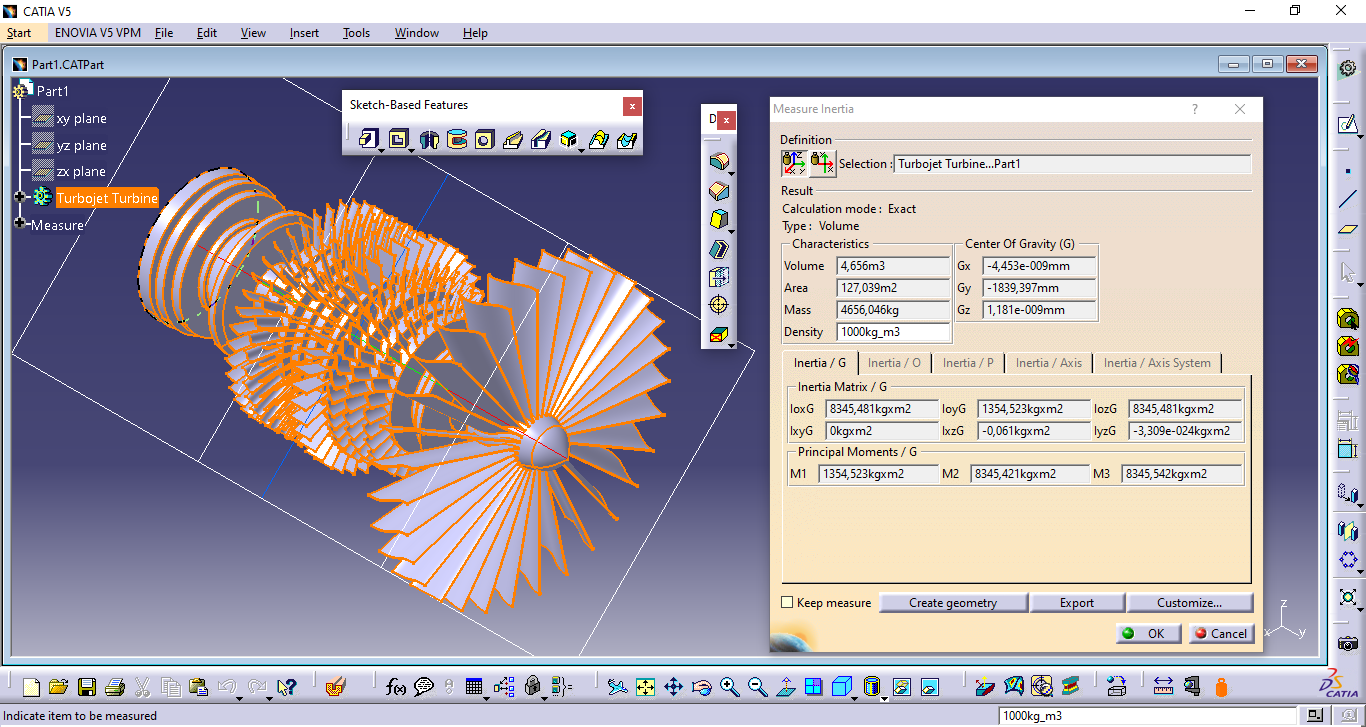The height and width of the screenshot is (727, 1366).
Task: Toggle the Keep measure checkbox
Action: click(x=787, y=602)
